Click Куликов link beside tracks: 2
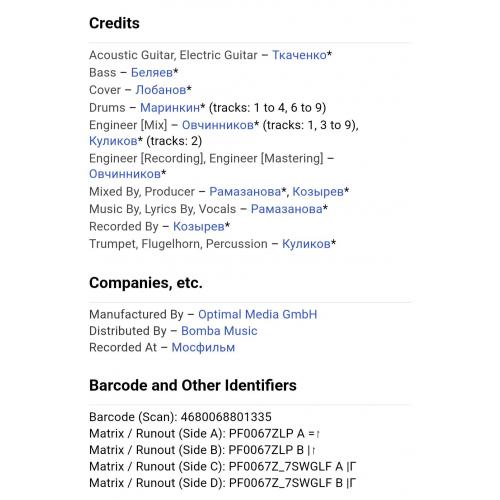Image resolution: width=500 pixels, height=500 pixels. 113,141
